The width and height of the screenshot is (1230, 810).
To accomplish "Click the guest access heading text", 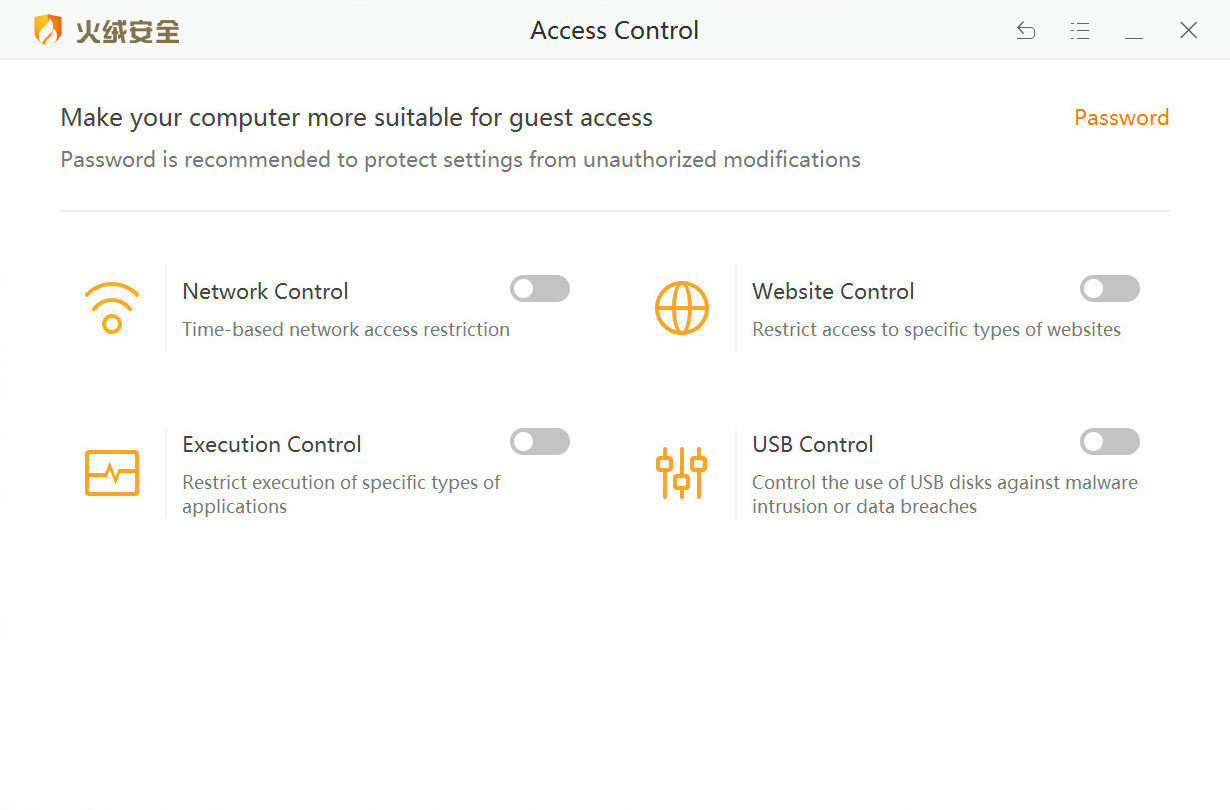I will point(356,117).
